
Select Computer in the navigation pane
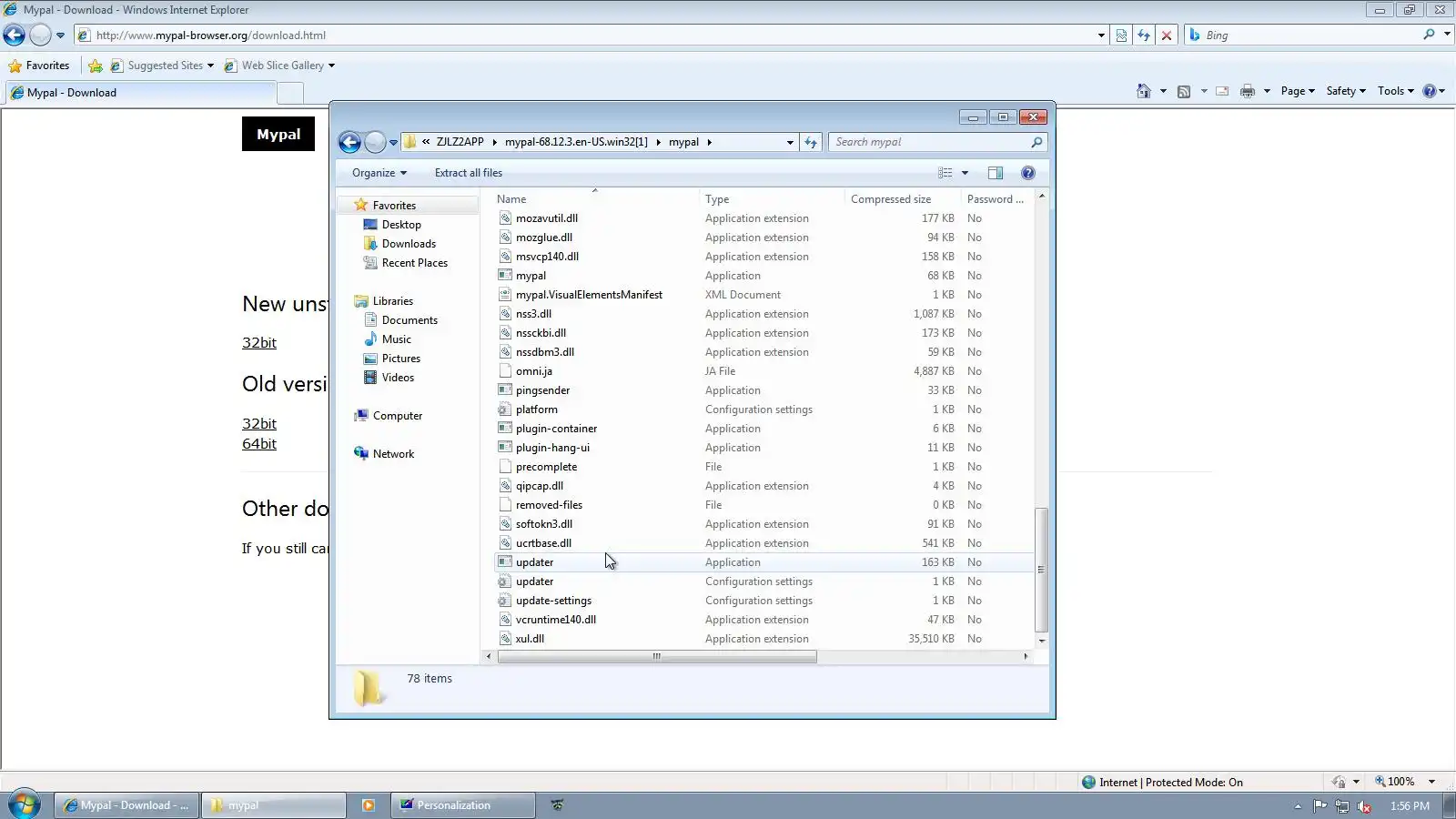click(398, 416)
